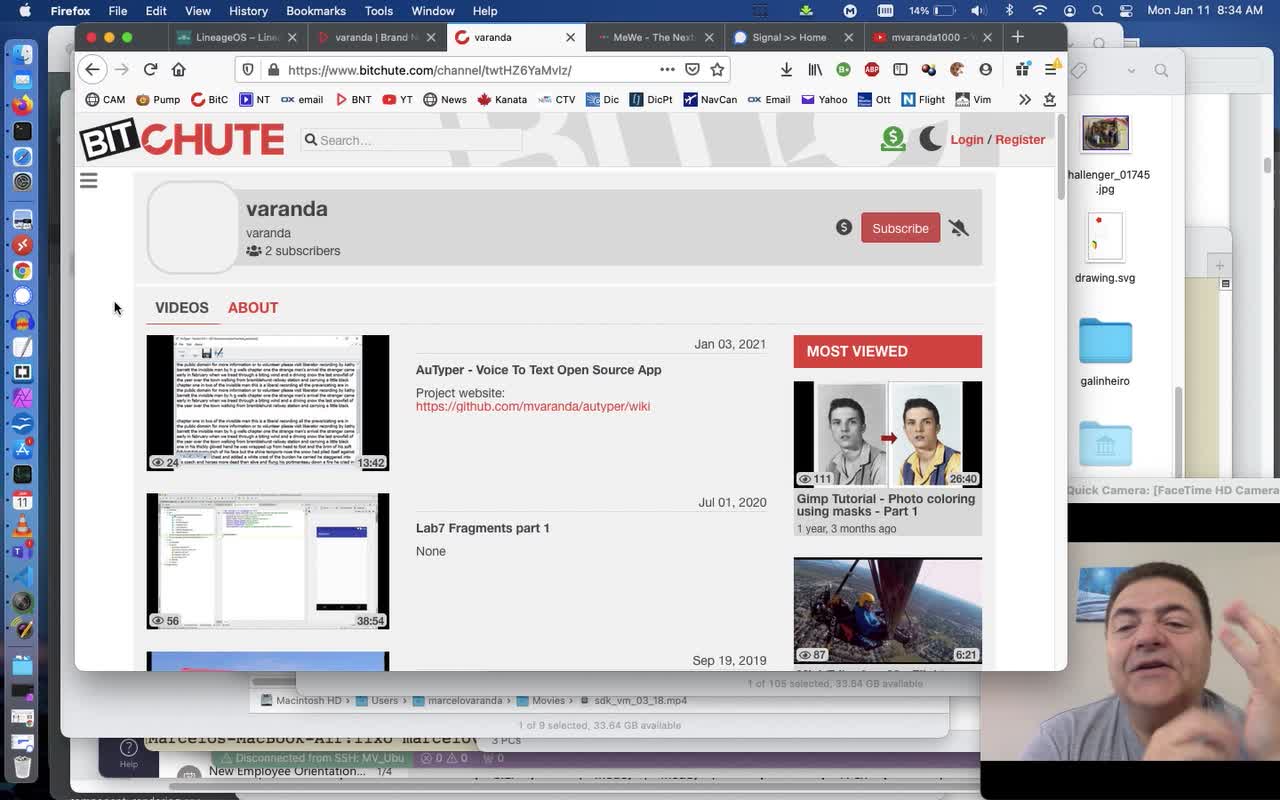Open the volume menu bar control
The width and height of the screenshot is (1280, 800).
[x=979, y=10]
